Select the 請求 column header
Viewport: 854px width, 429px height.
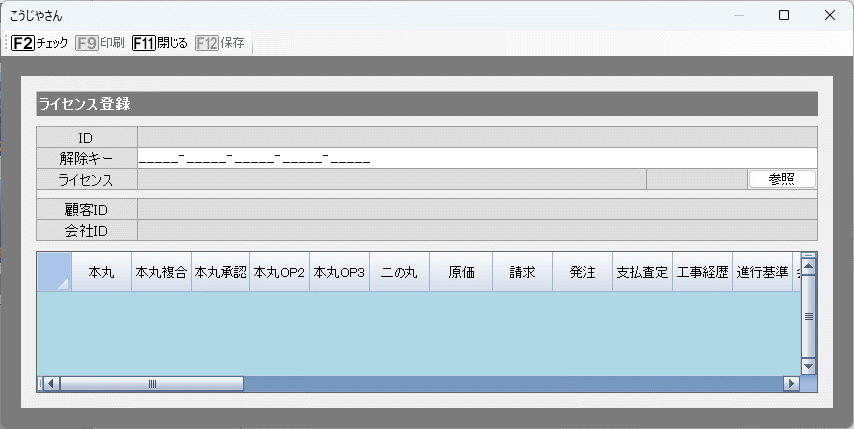tap(522, 272)
